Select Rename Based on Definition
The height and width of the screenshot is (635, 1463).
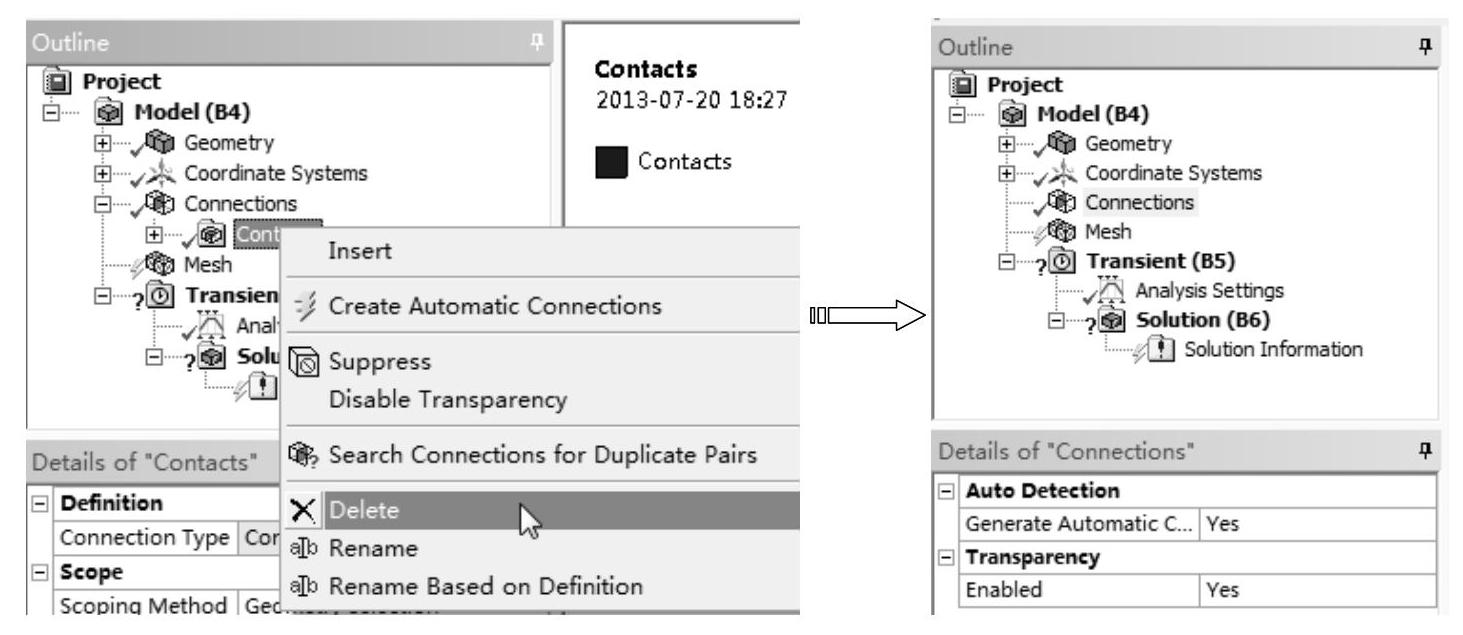[x=484, y=586]
